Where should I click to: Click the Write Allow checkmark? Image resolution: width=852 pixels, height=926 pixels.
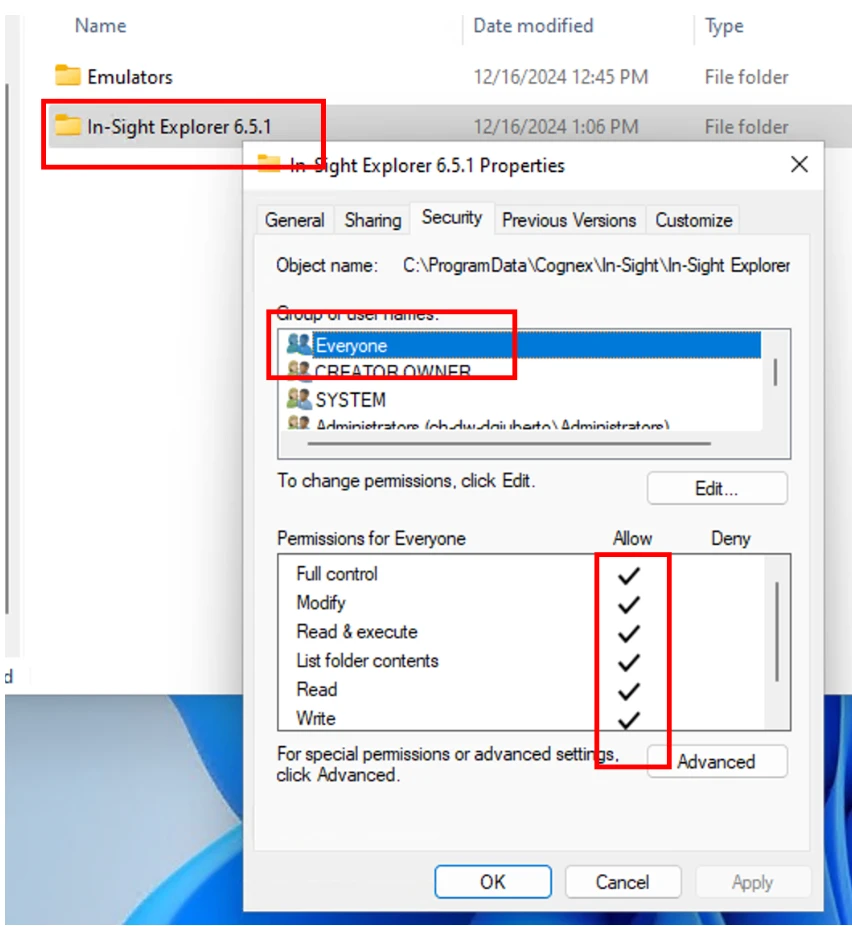click(629, 719)
